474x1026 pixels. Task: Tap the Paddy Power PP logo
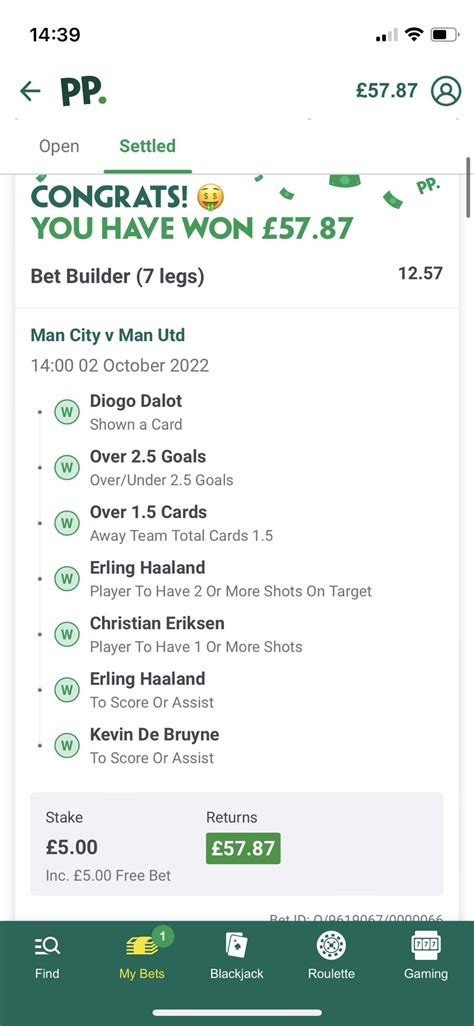(83, 91)
